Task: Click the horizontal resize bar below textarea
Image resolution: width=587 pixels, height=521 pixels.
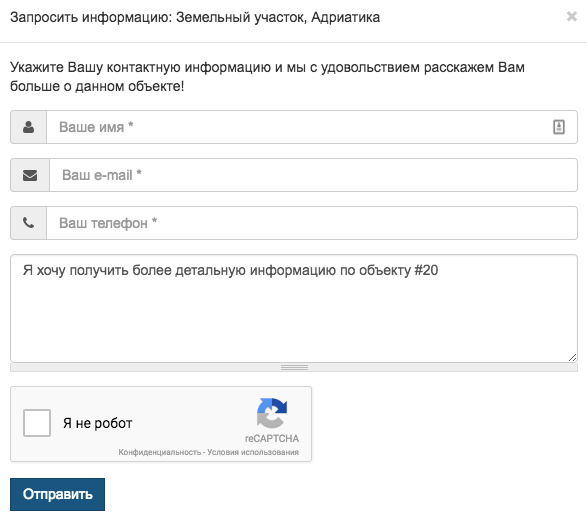Action: [294, 368]
